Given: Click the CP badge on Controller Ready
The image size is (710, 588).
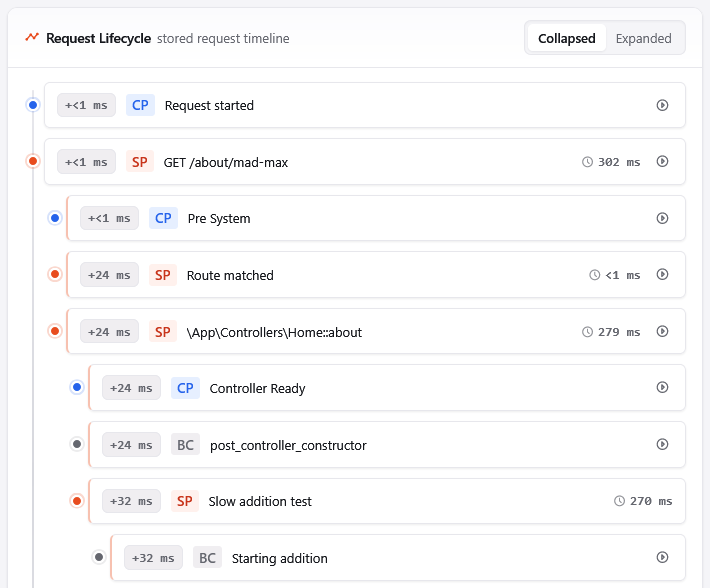Looking at the screenshot, I should click(185, 388).
